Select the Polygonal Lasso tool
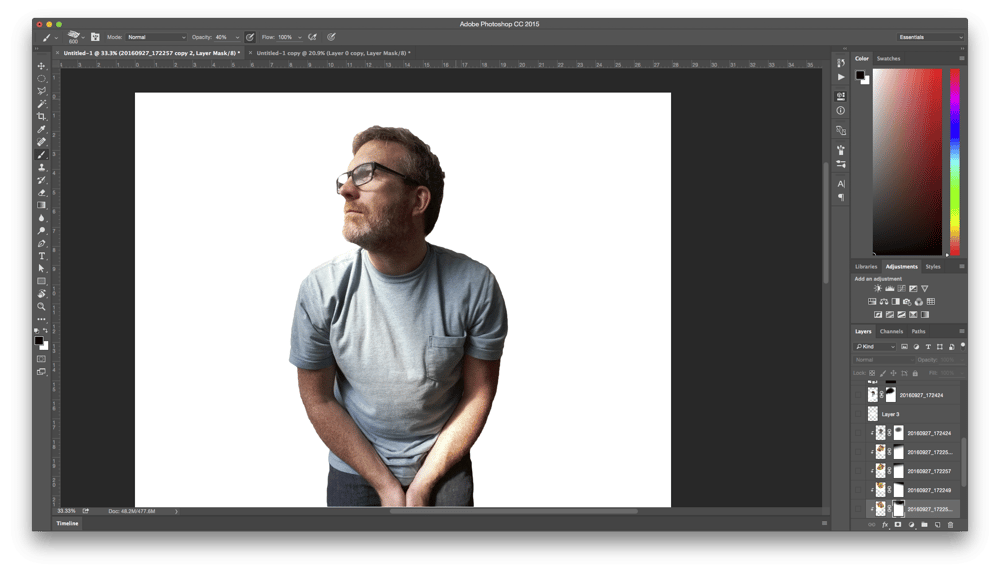This screenshot has height=575, width=1000. [41, 91]
